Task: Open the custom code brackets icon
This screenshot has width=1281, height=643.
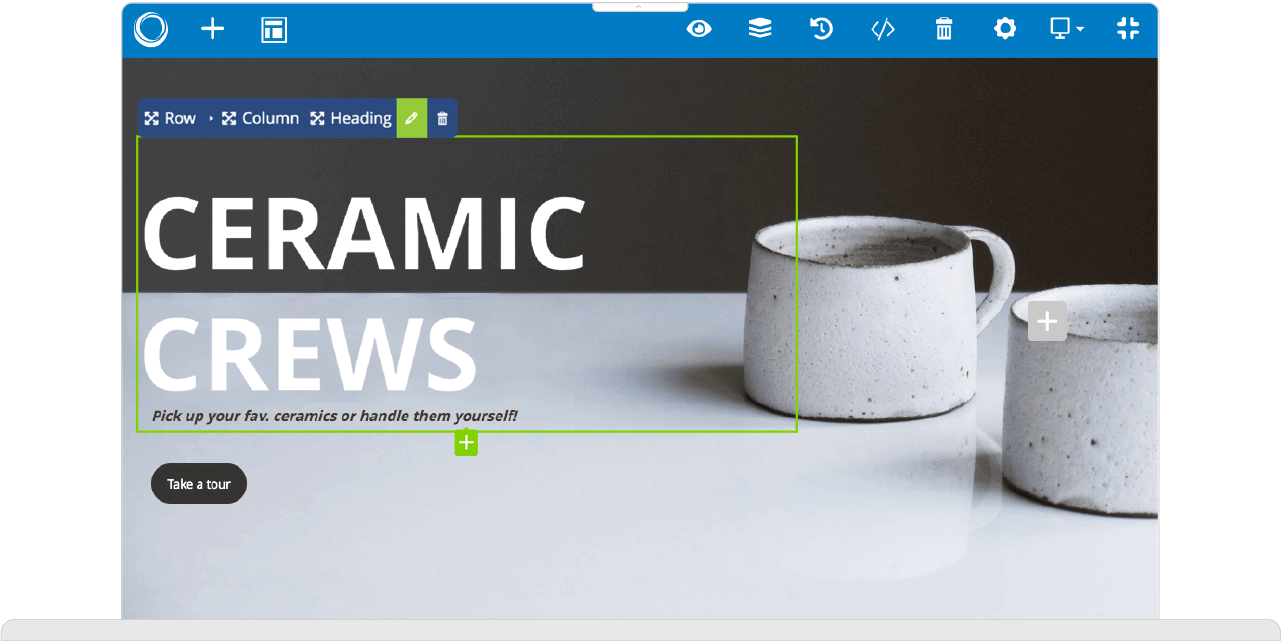Action: click(x=882, y=29)
